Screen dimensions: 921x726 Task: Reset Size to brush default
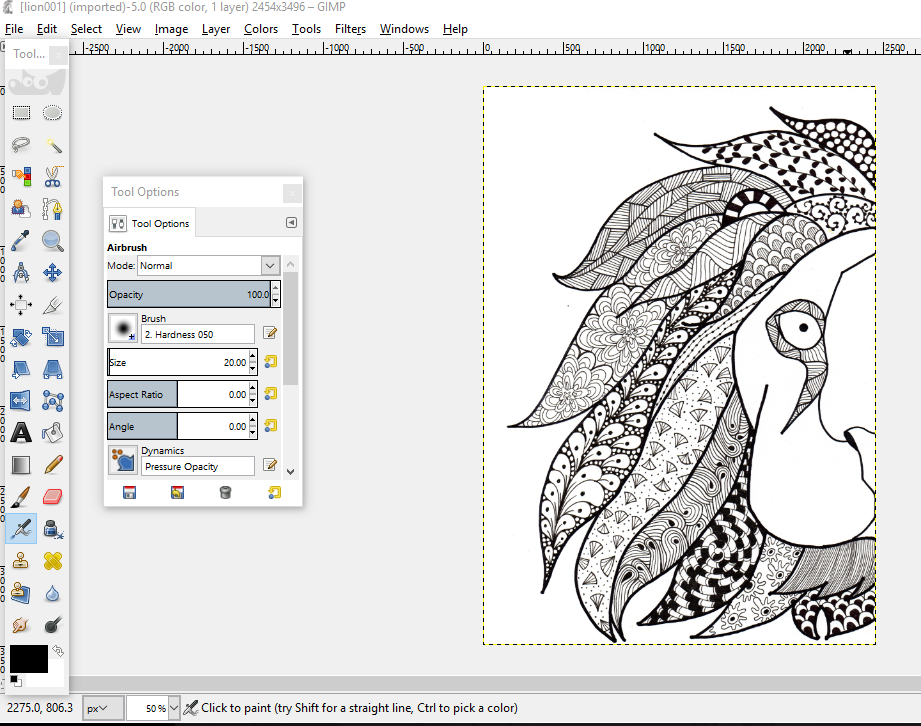[x=271, y=362]
